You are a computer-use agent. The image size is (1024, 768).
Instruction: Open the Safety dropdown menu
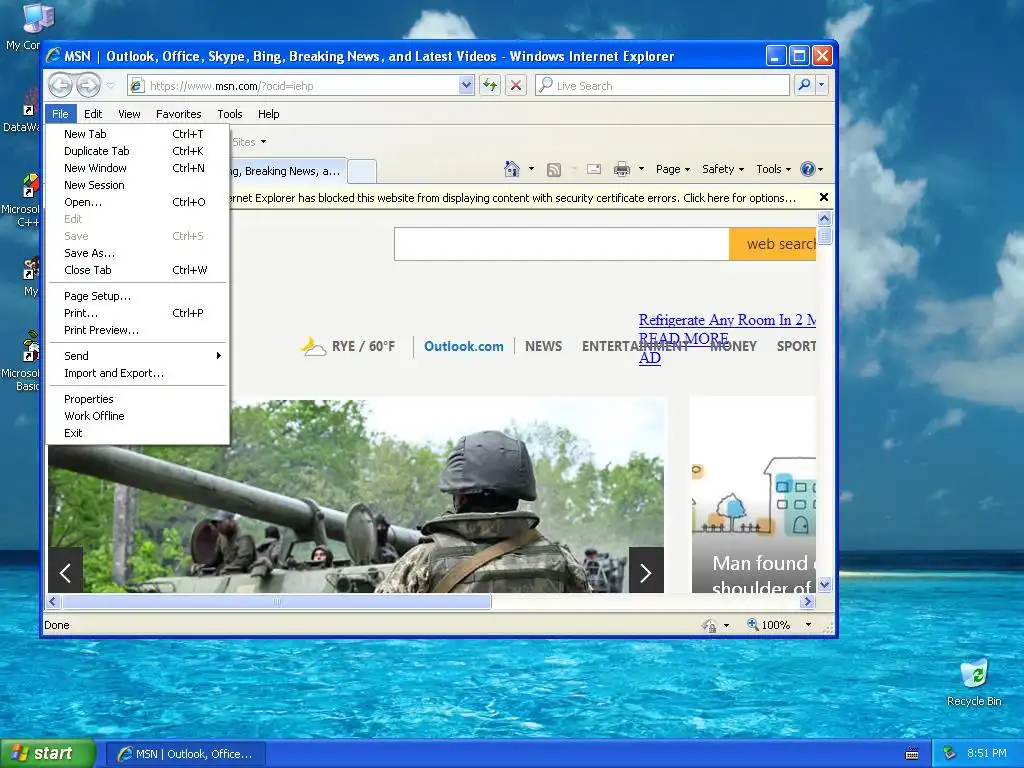(723, 169)
